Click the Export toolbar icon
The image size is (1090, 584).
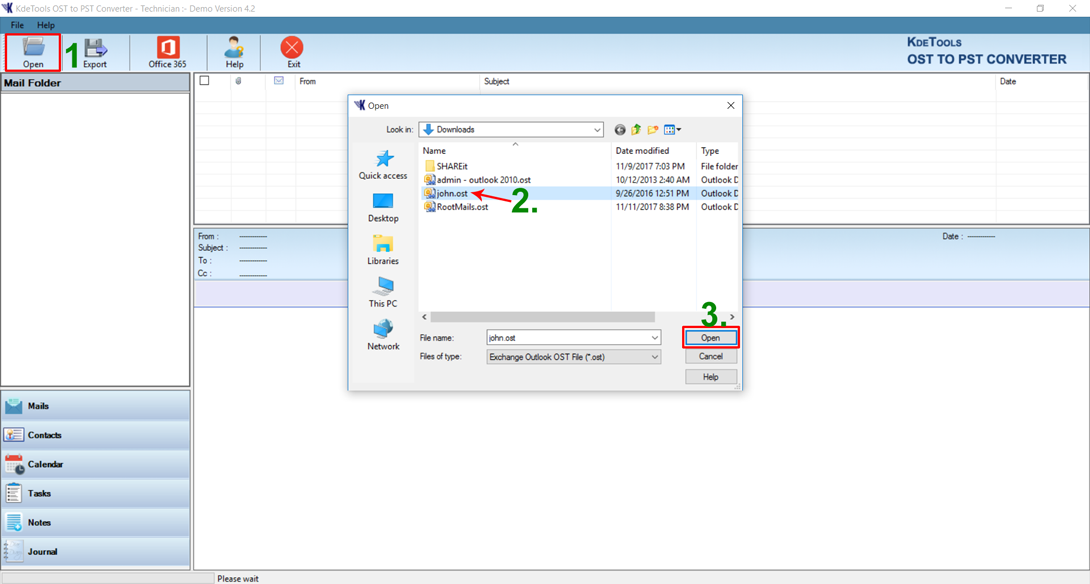[x=95, y=52]
